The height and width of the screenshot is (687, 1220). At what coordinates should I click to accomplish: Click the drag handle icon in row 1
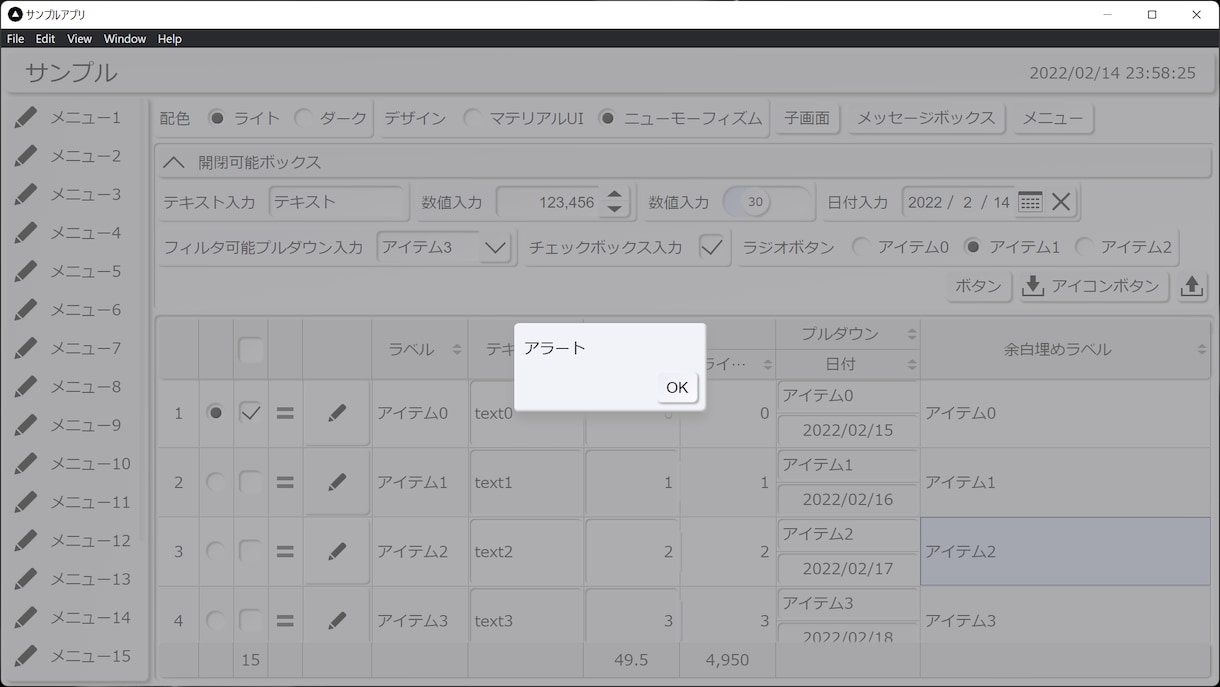coord(285,412)
